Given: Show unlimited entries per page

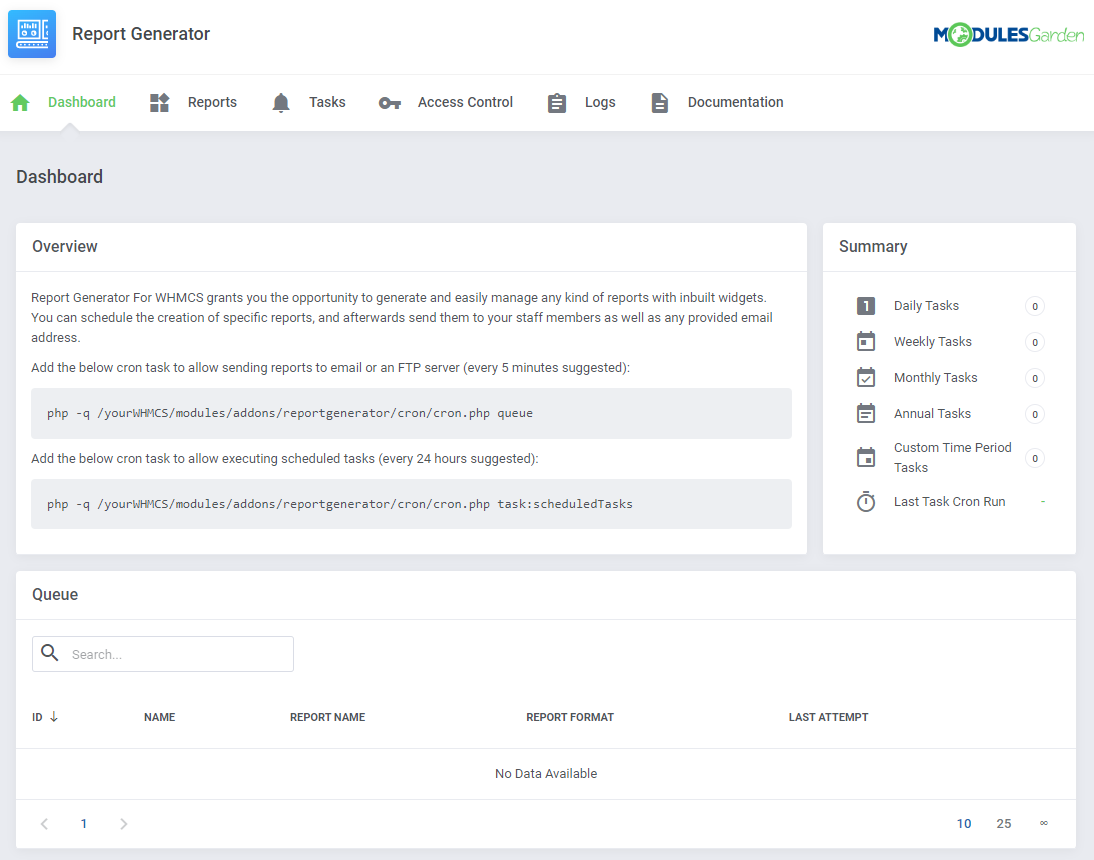Looking at the screenshot, I should [x=1044, y=823].
